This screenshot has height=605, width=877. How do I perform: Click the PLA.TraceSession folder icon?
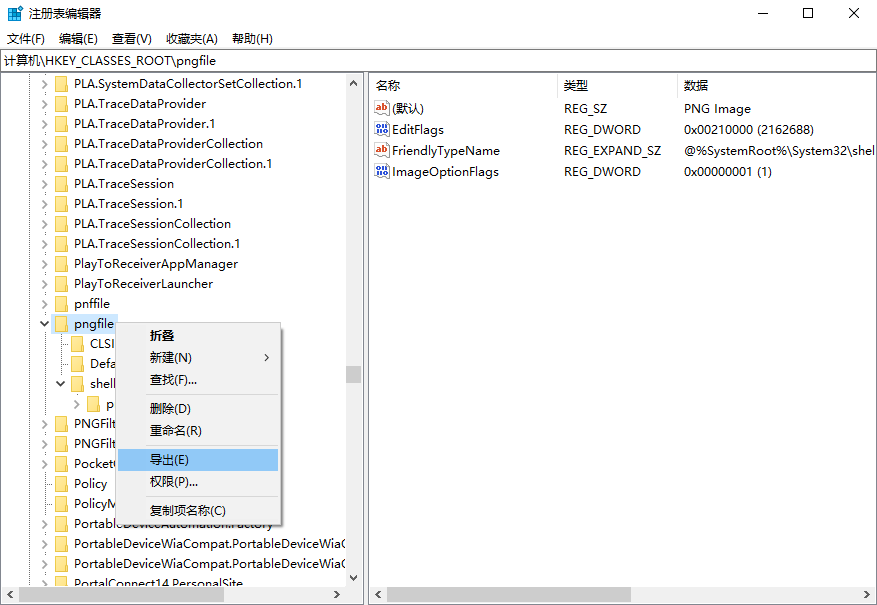point(61,184)
